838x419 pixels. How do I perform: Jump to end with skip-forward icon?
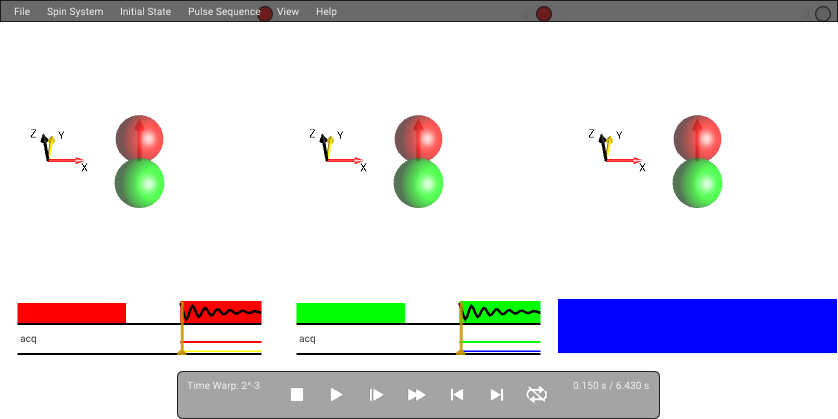tap(497, 395)
